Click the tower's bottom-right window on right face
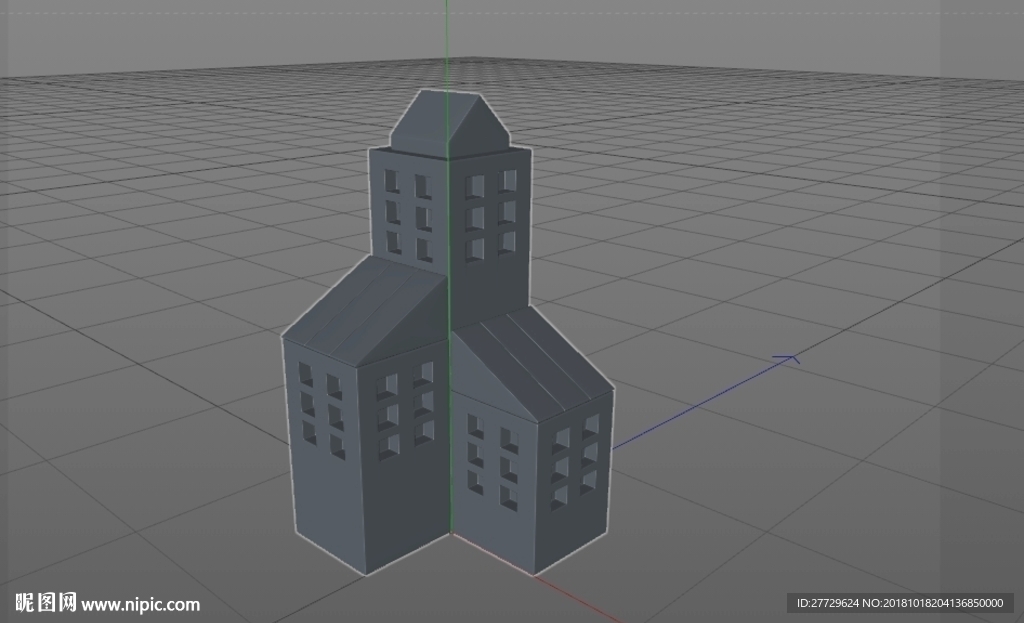 (507, 242)
